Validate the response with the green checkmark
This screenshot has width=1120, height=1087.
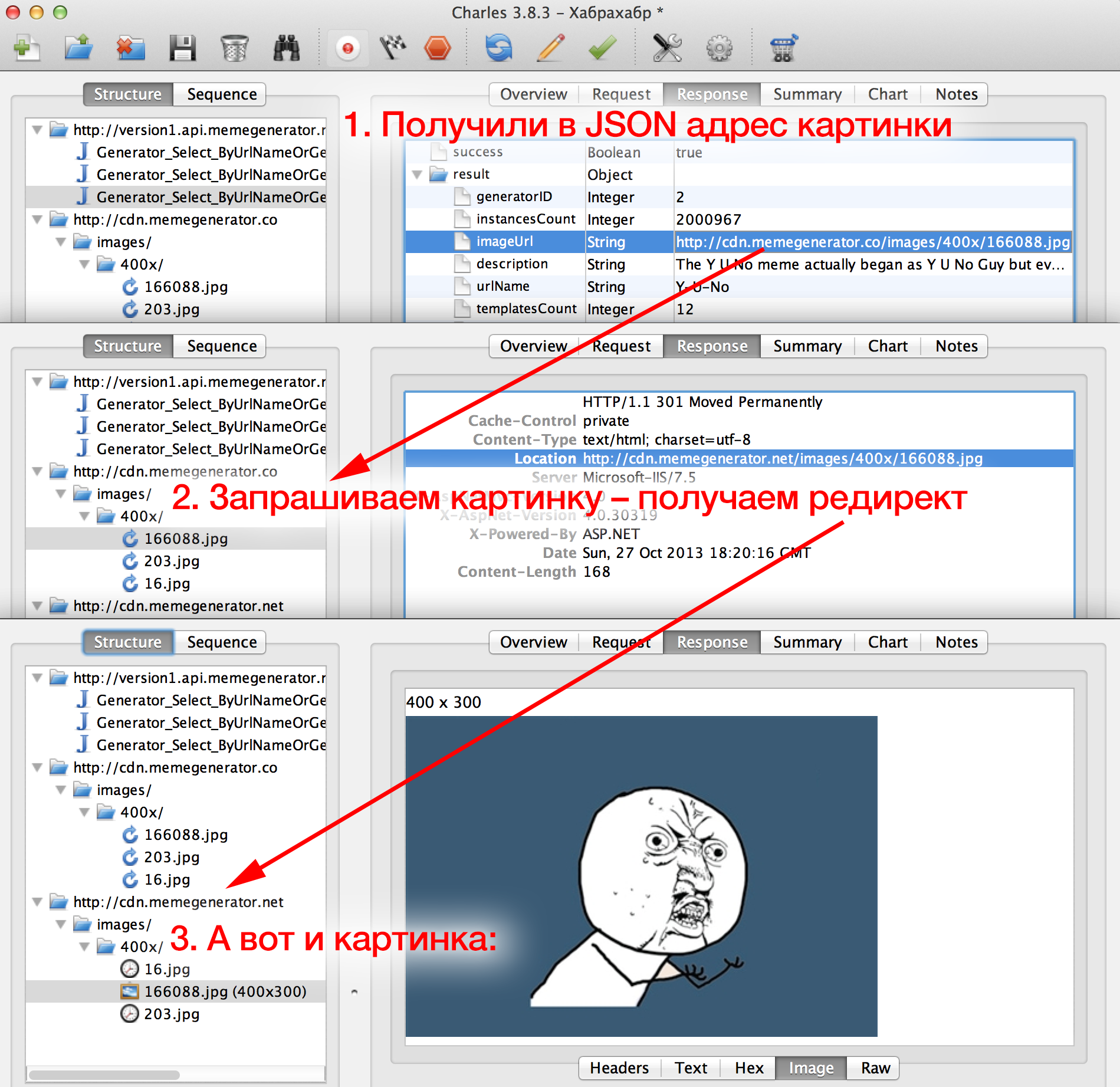click(600, 47)
